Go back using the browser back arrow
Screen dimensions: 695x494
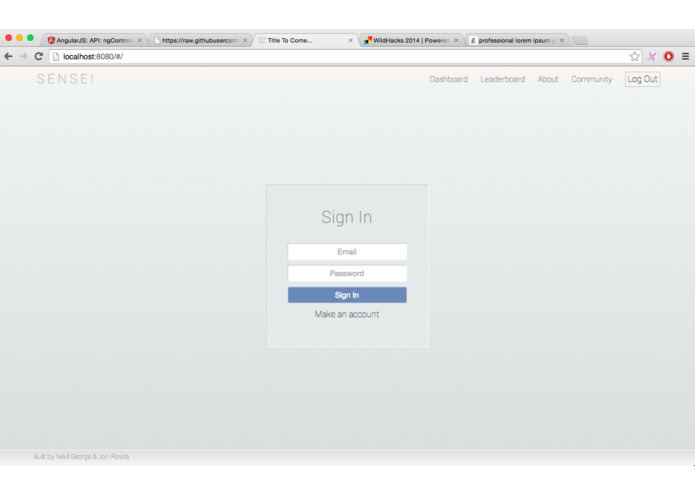tap(8, 56)
